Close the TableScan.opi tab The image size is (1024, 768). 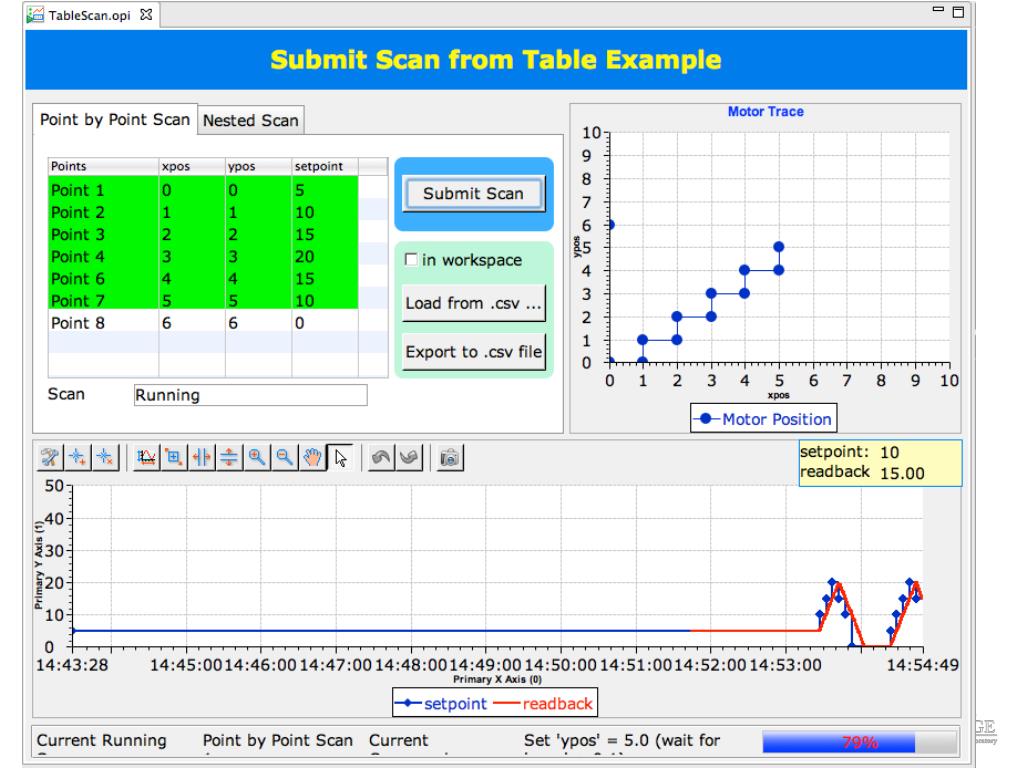point(146,14)
